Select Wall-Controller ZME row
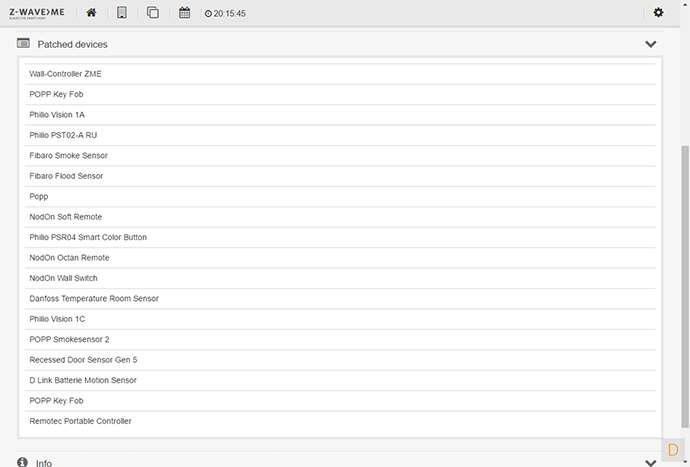 pos(340,74)
